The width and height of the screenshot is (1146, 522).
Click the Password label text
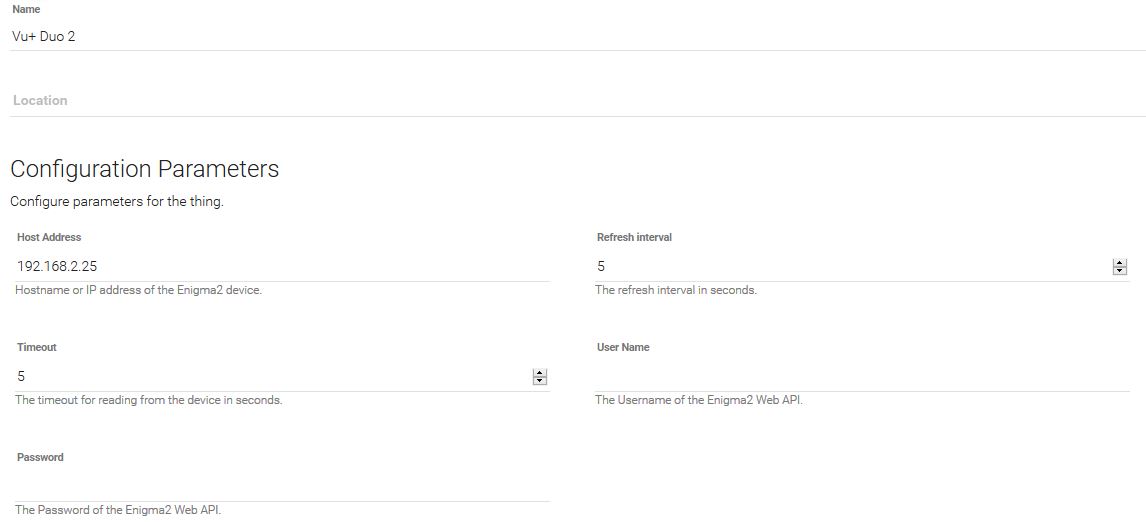pyautogui.click(x=40, y=457)
